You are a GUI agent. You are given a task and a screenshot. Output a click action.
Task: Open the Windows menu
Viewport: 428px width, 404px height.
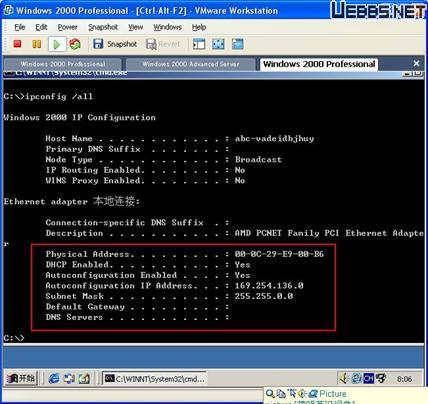pyautogui.click(x=167, y=27)
